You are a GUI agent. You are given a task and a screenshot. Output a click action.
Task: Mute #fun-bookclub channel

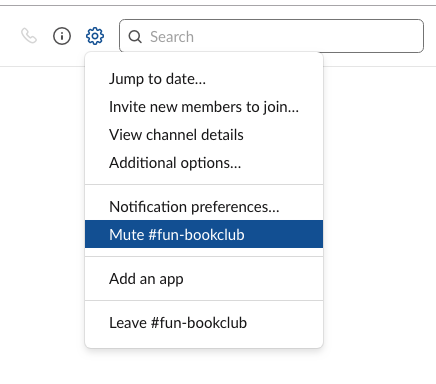pos(204,234)
